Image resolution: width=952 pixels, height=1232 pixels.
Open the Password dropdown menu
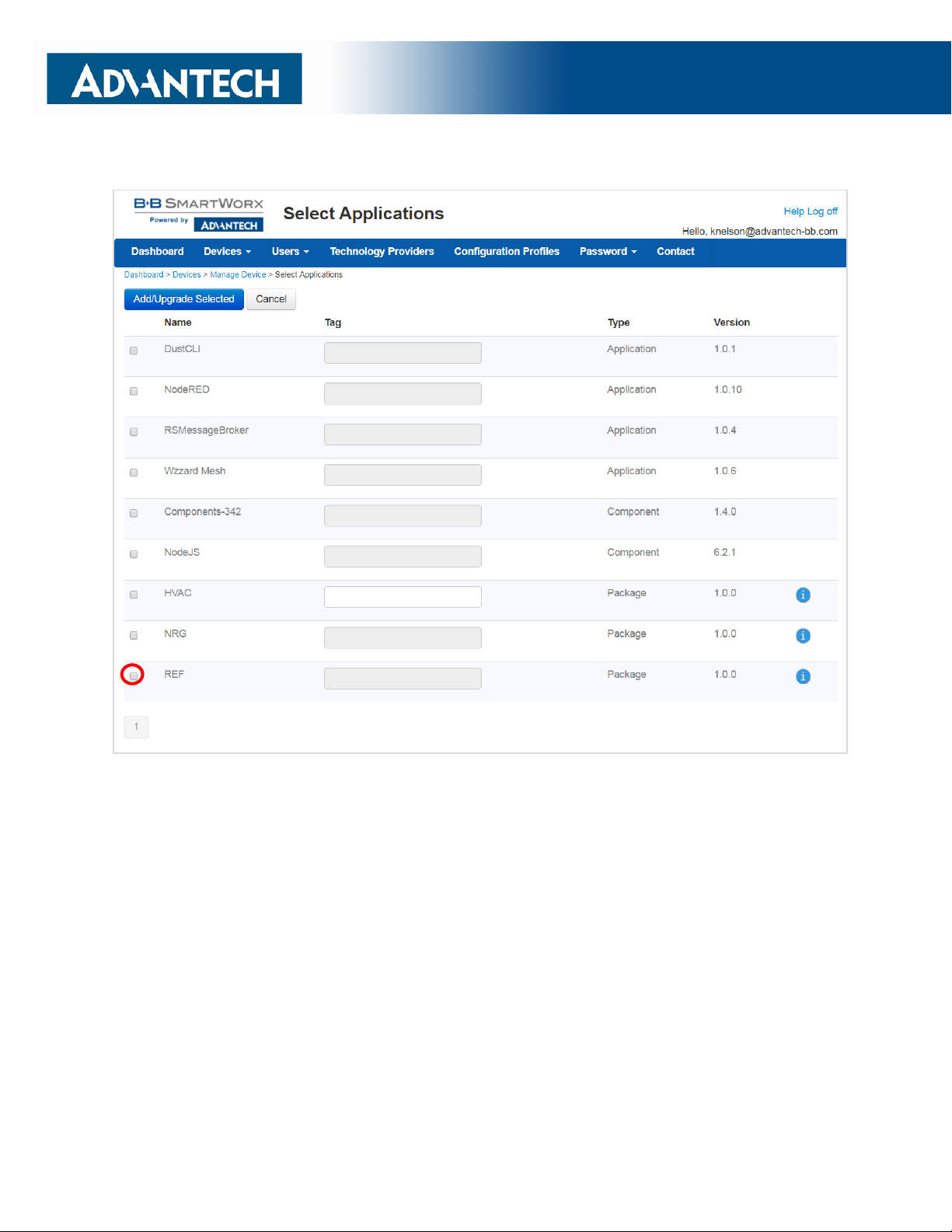click(608, 252)
